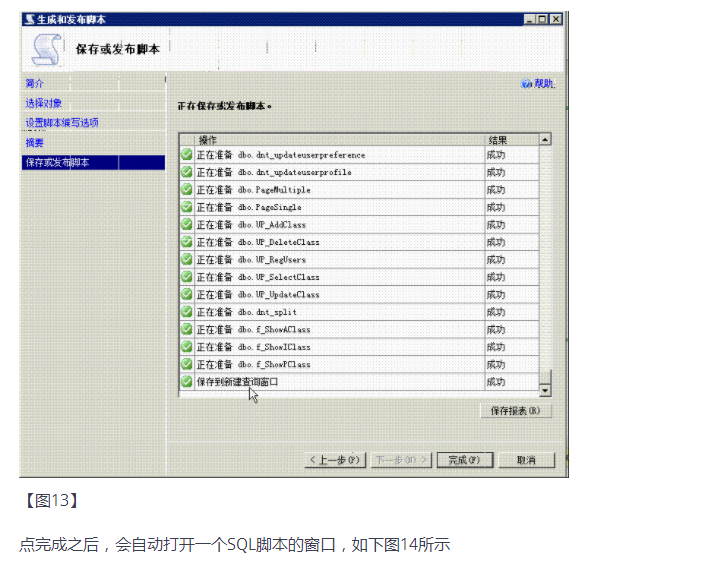Open the 设置脚本编写选项 step

tap(62, 122)
